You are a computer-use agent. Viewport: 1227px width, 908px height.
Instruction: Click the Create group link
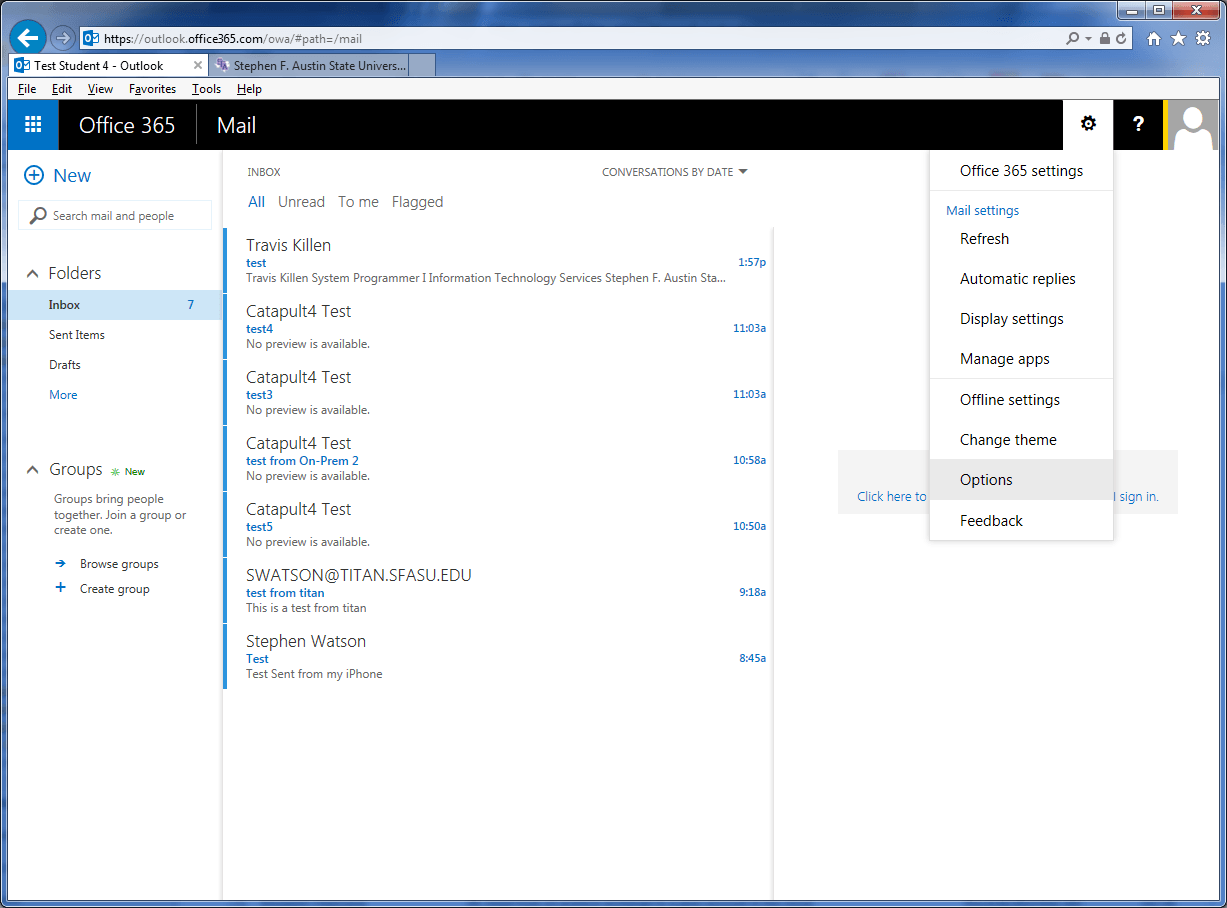(x=114, y=589)
